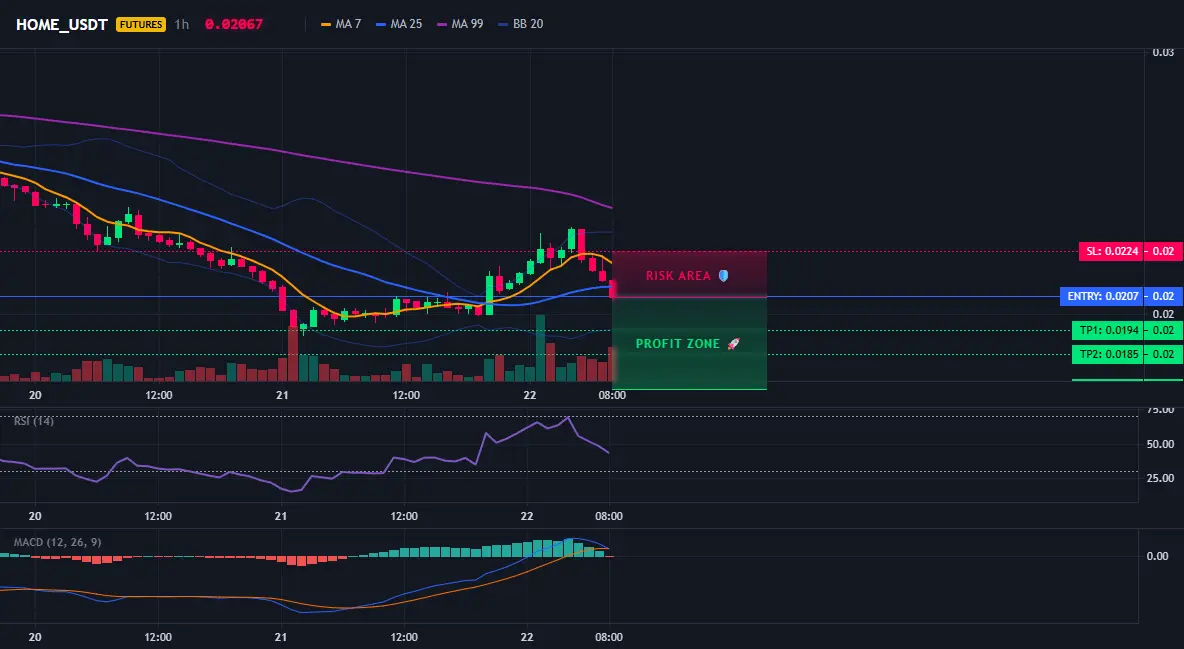Click the orange MA 7 legend color dash
Image resolution: width=1184 pixels, height=649 pixels.
[326, 24]
